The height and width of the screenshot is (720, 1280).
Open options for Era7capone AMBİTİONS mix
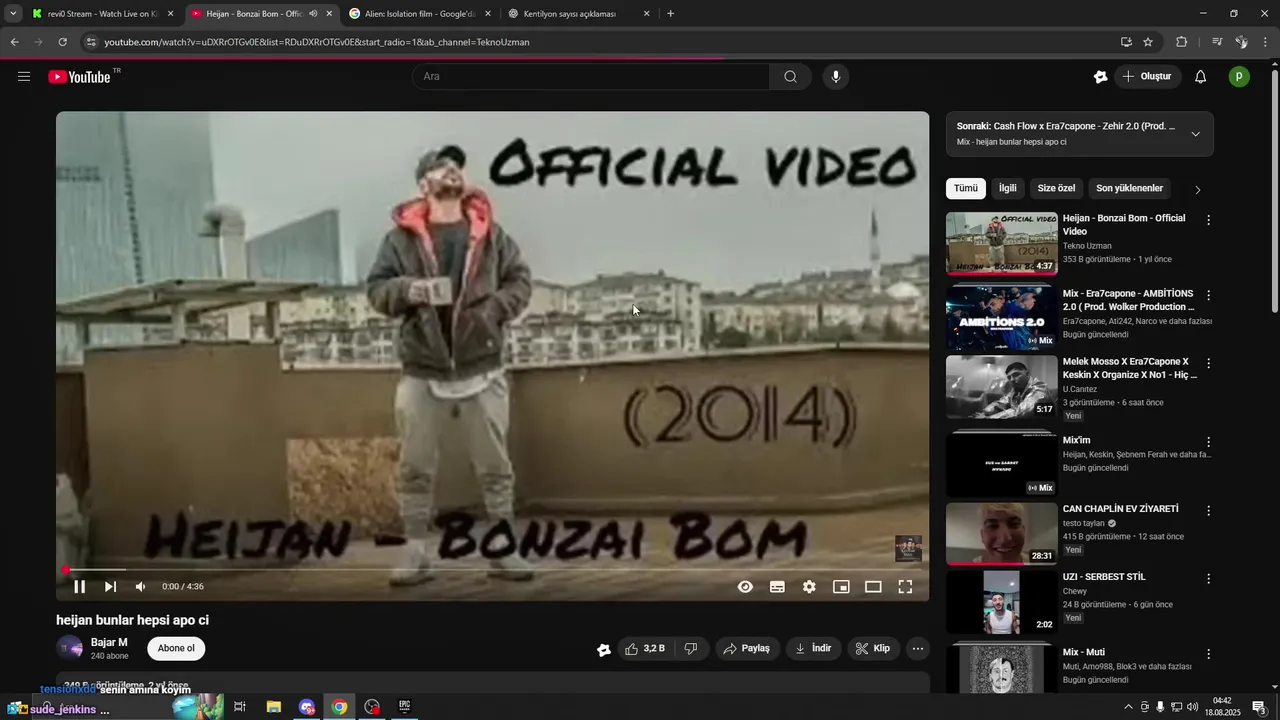[x=1208, y=296]
